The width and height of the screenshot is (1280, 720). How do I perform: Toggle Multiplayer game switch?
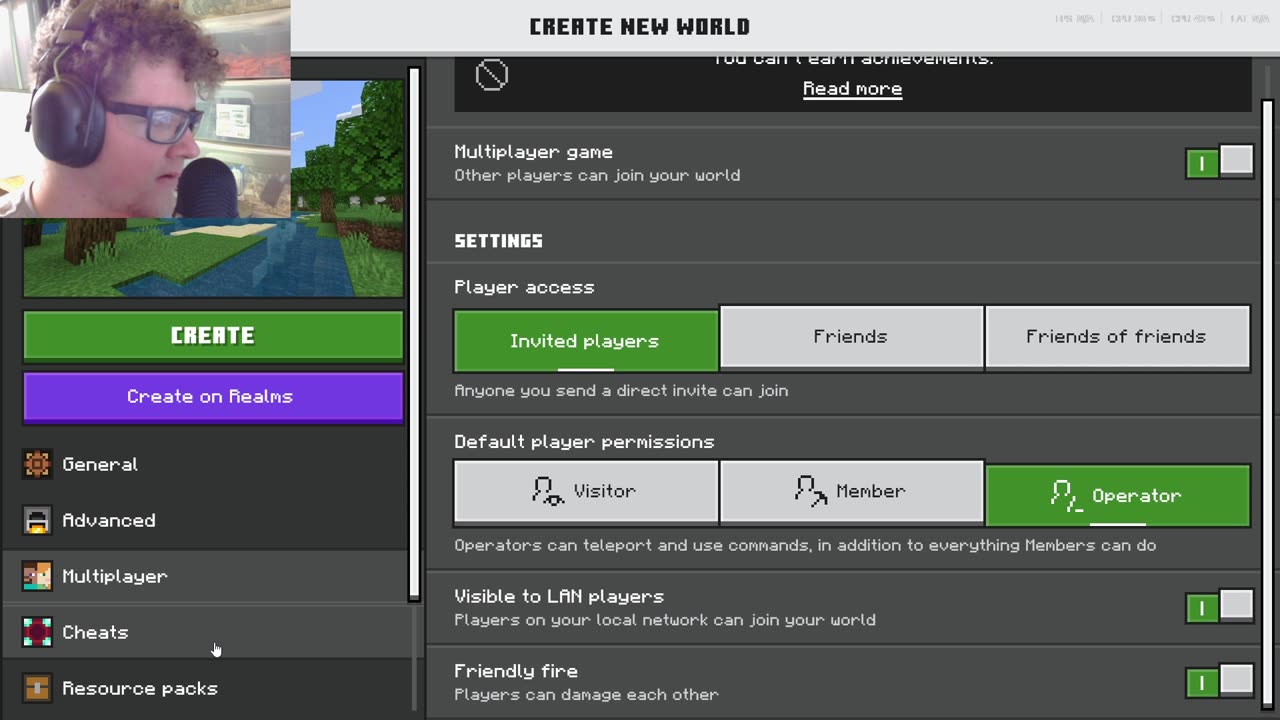point(1219,162)
